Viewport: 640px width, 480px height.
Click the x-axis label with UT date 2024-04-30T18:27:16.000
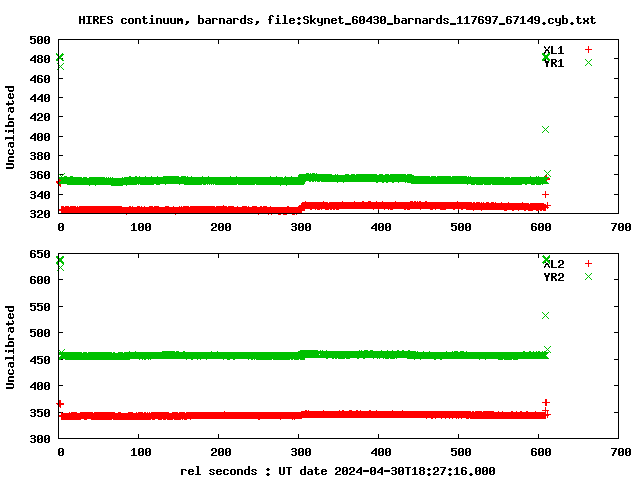point(338,471)
